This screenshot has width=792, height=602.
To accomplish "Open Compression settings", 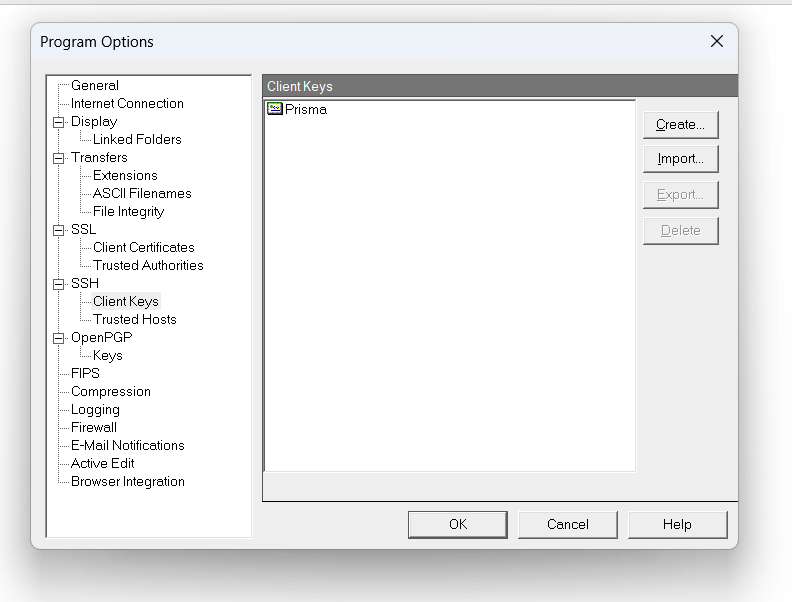I will 111,391.
